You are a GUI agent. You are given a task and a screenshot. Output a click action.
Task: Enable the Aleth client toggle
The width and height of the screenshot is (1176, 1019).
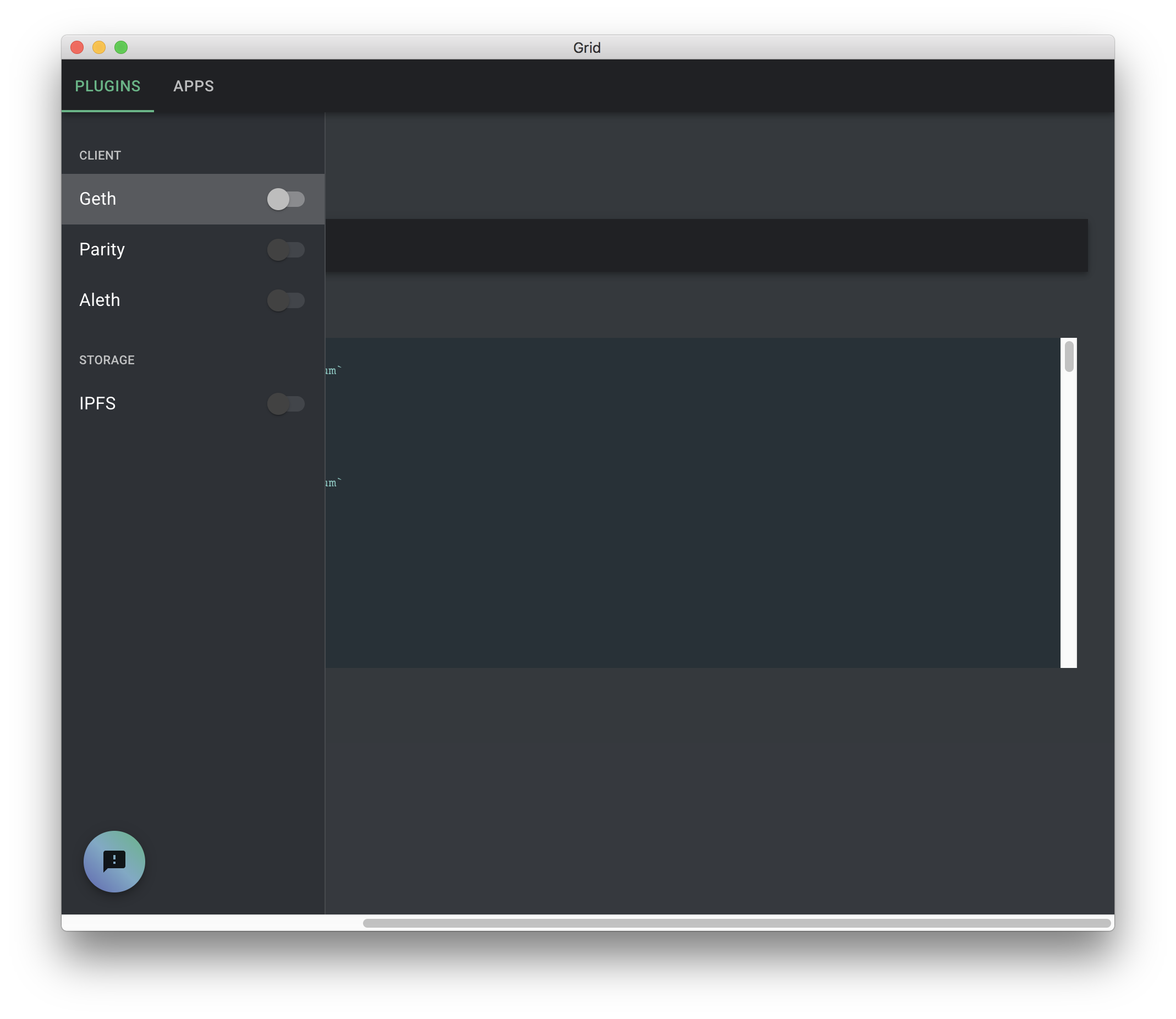286,300
